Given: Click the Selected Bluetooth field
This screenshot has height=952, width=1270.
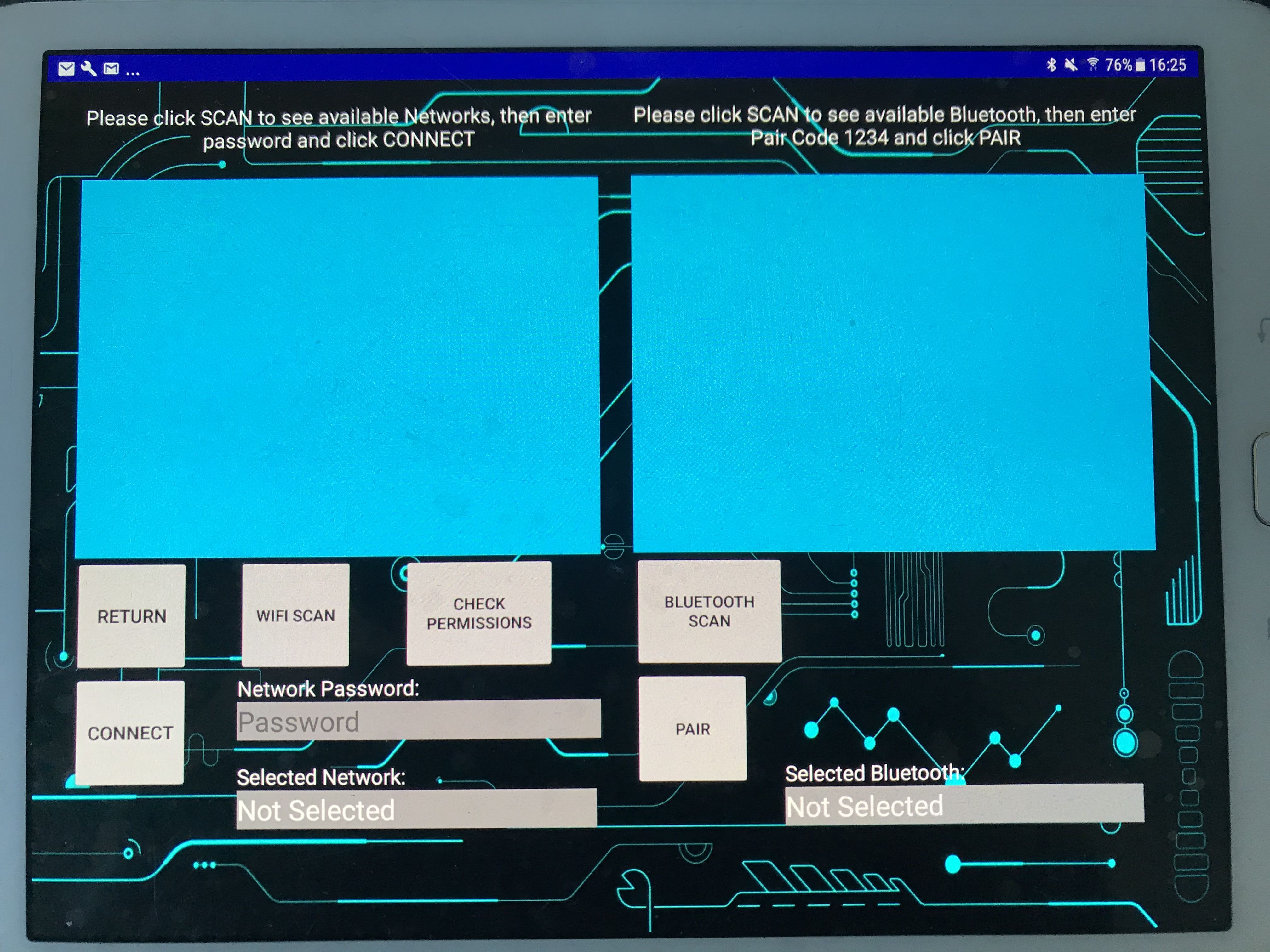Looking at the screenshot, I should [x=964, y=805].
